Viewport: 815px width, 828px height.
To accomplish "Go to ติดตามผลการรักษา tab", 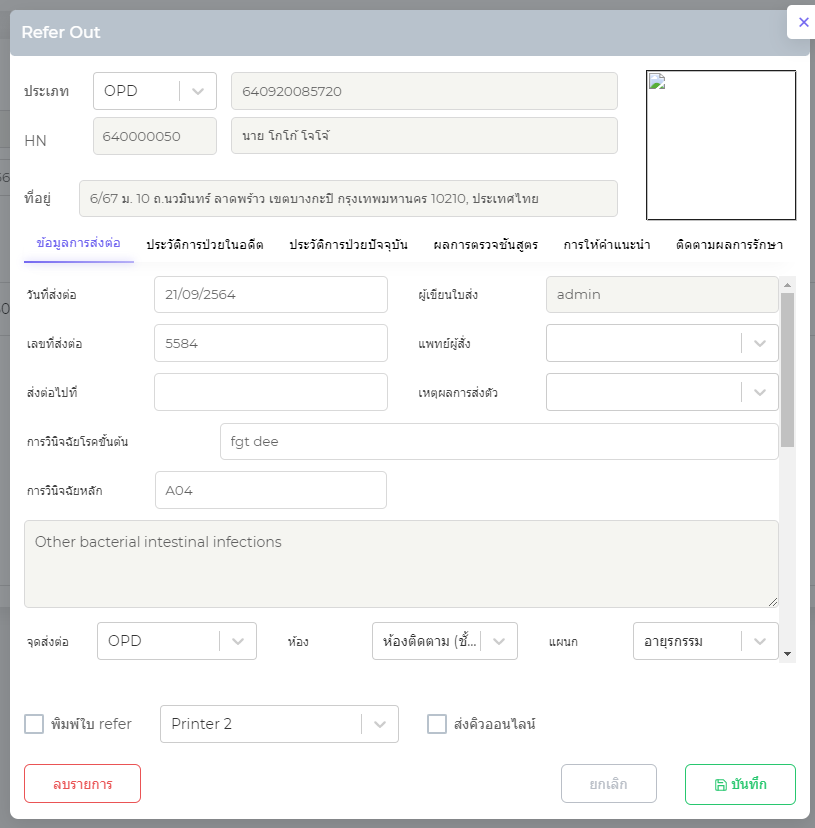I will coord(729,244).
